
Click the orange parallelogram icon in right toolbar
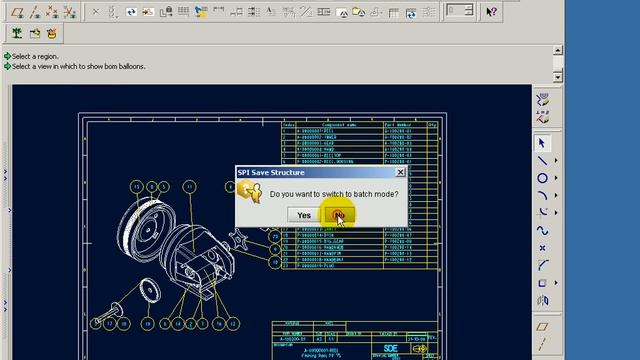(x=542, y=327)
